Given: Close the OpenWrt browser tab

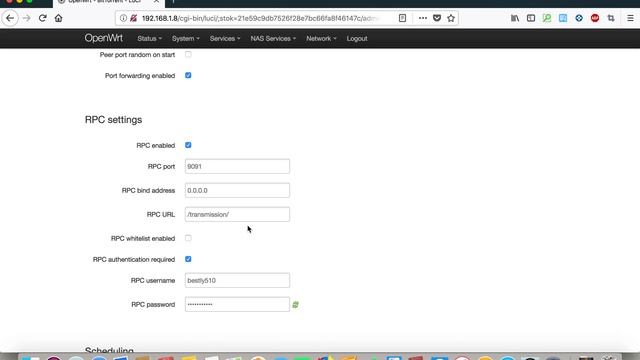Looking at the screenshot, I should tap(156, 2).
